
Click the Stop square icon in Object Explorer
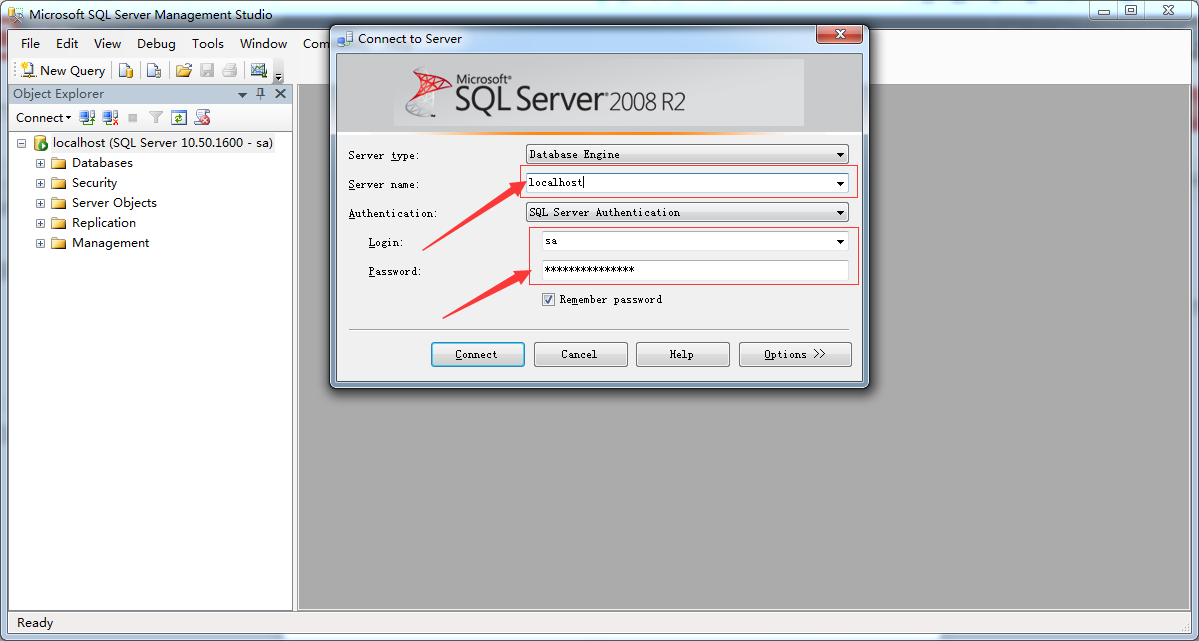(x=133, y=118)
